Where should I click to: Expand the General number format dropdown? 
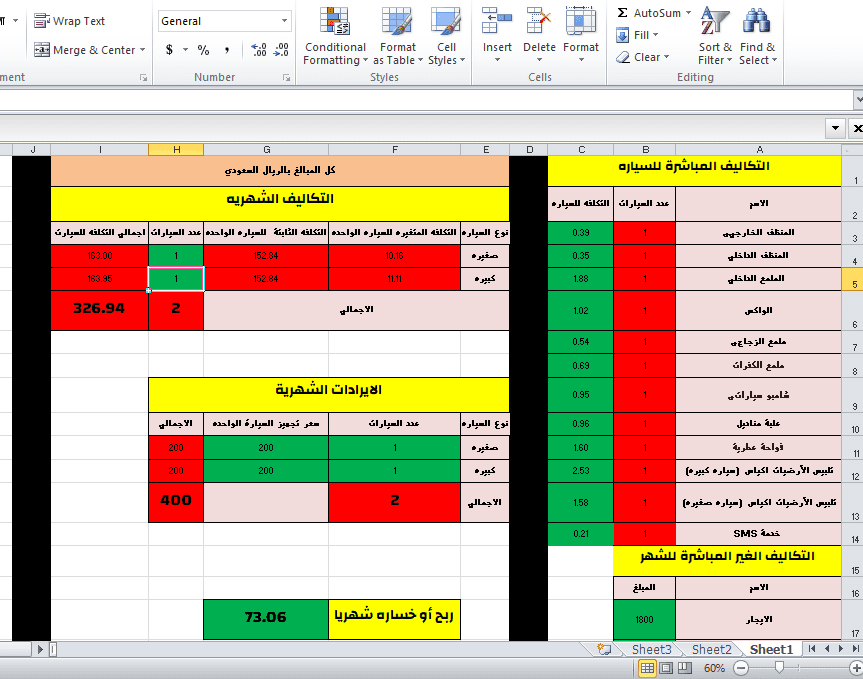(x=285, y=21)
